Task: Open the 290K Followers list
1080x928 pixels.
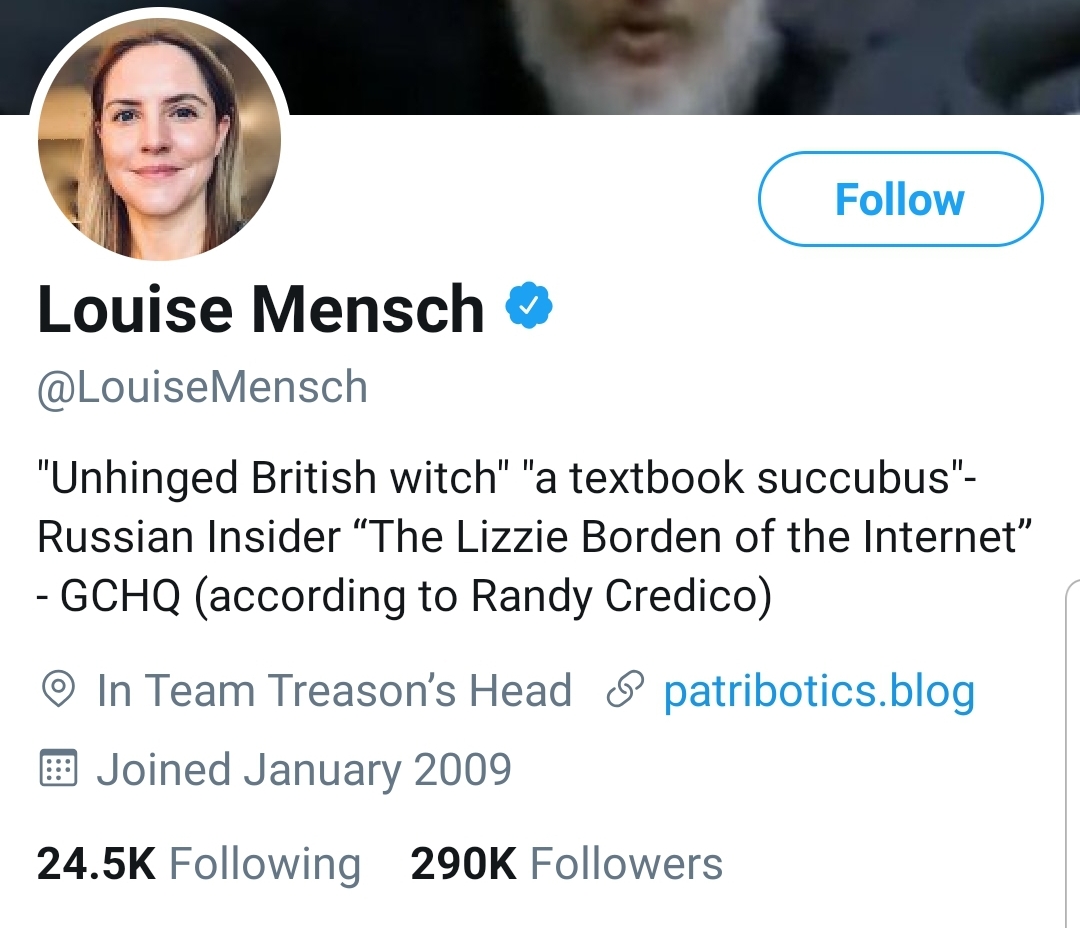Action: point(565,863)
